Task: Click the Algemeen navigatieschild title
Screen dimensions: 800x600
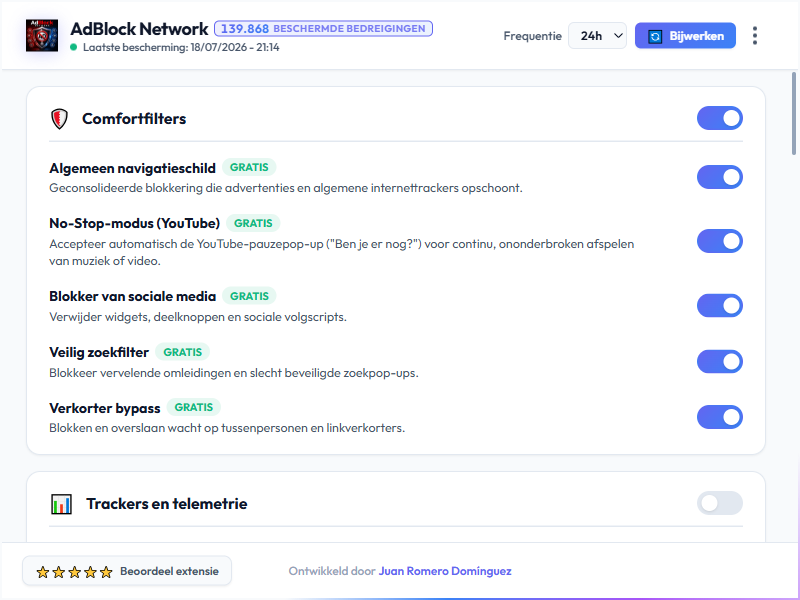Action: coord(133,168)
